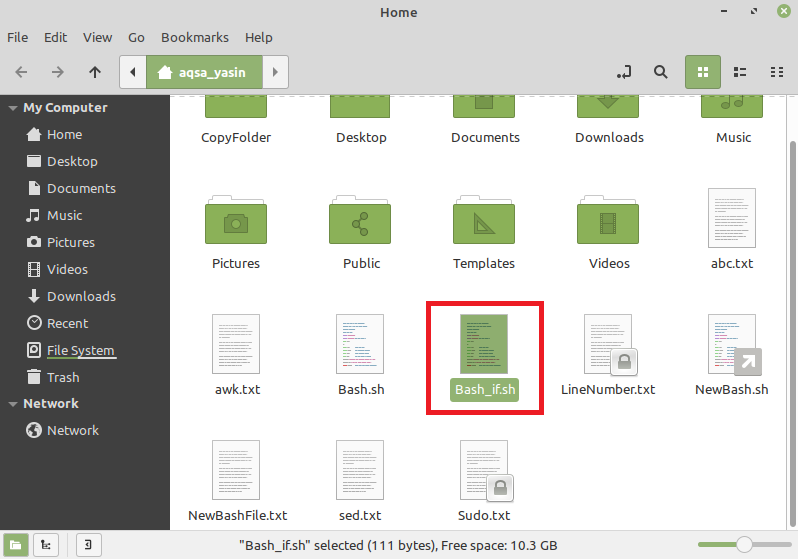
Task: Hide the sidebar via status bar button
Action: 89,545
